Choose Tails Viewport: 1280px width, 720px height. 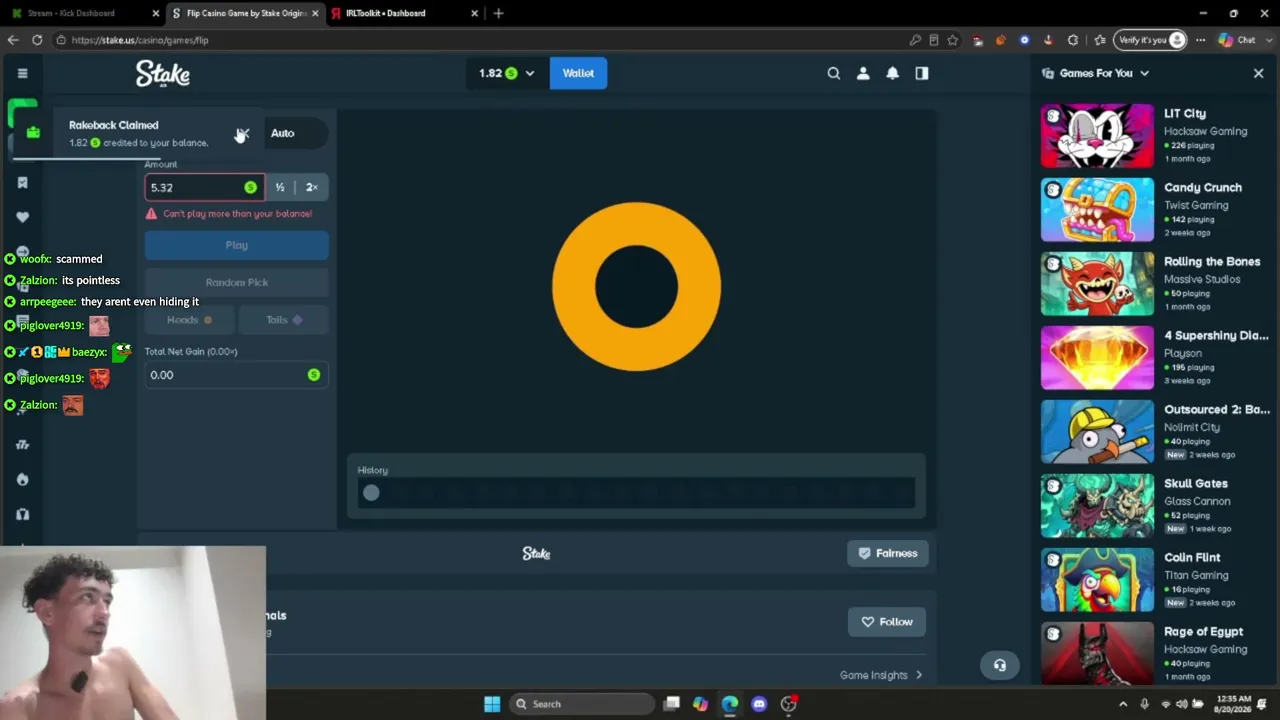coord(284,320)
